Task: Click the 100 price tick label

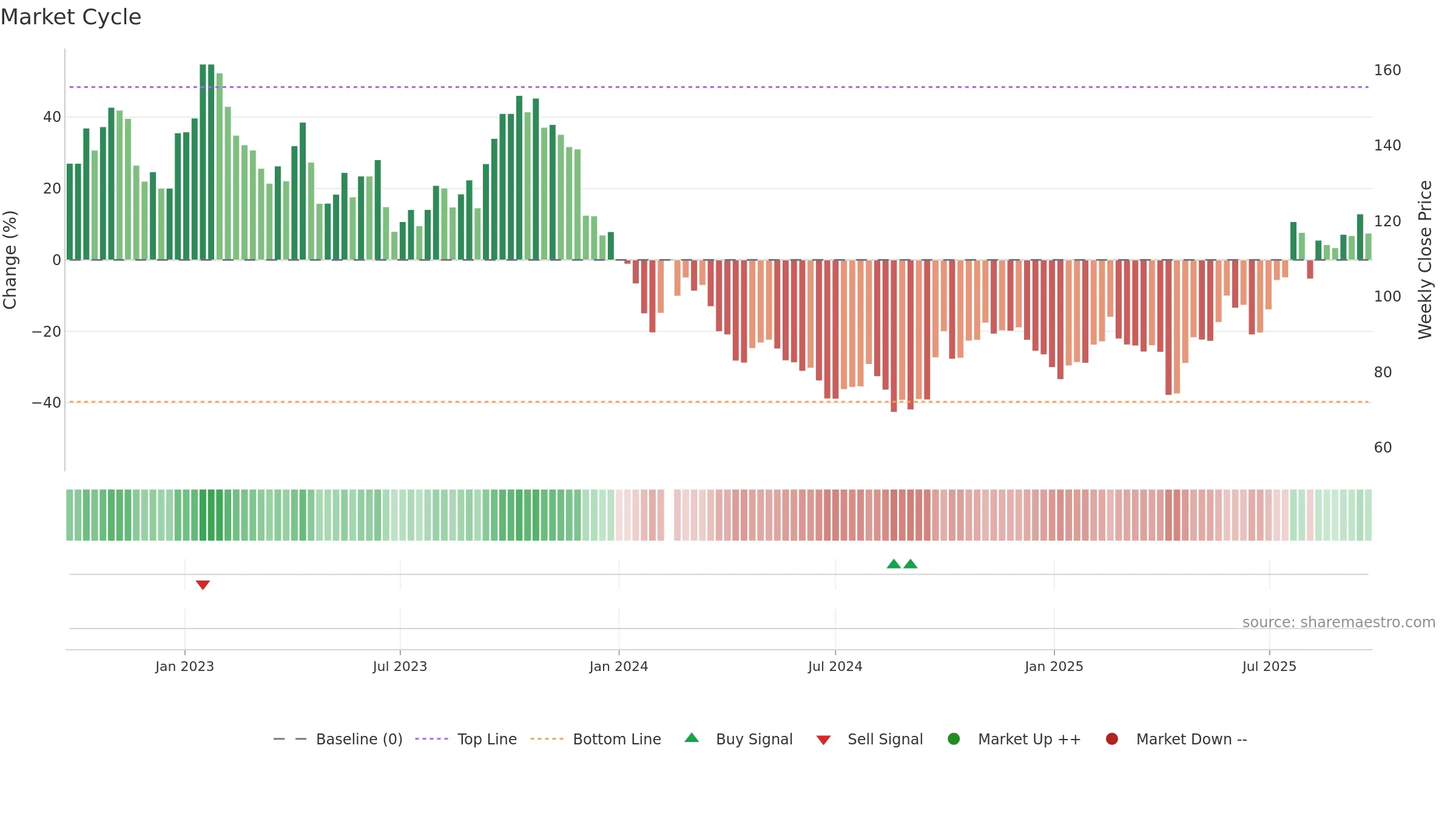Action: [1387, 297]
